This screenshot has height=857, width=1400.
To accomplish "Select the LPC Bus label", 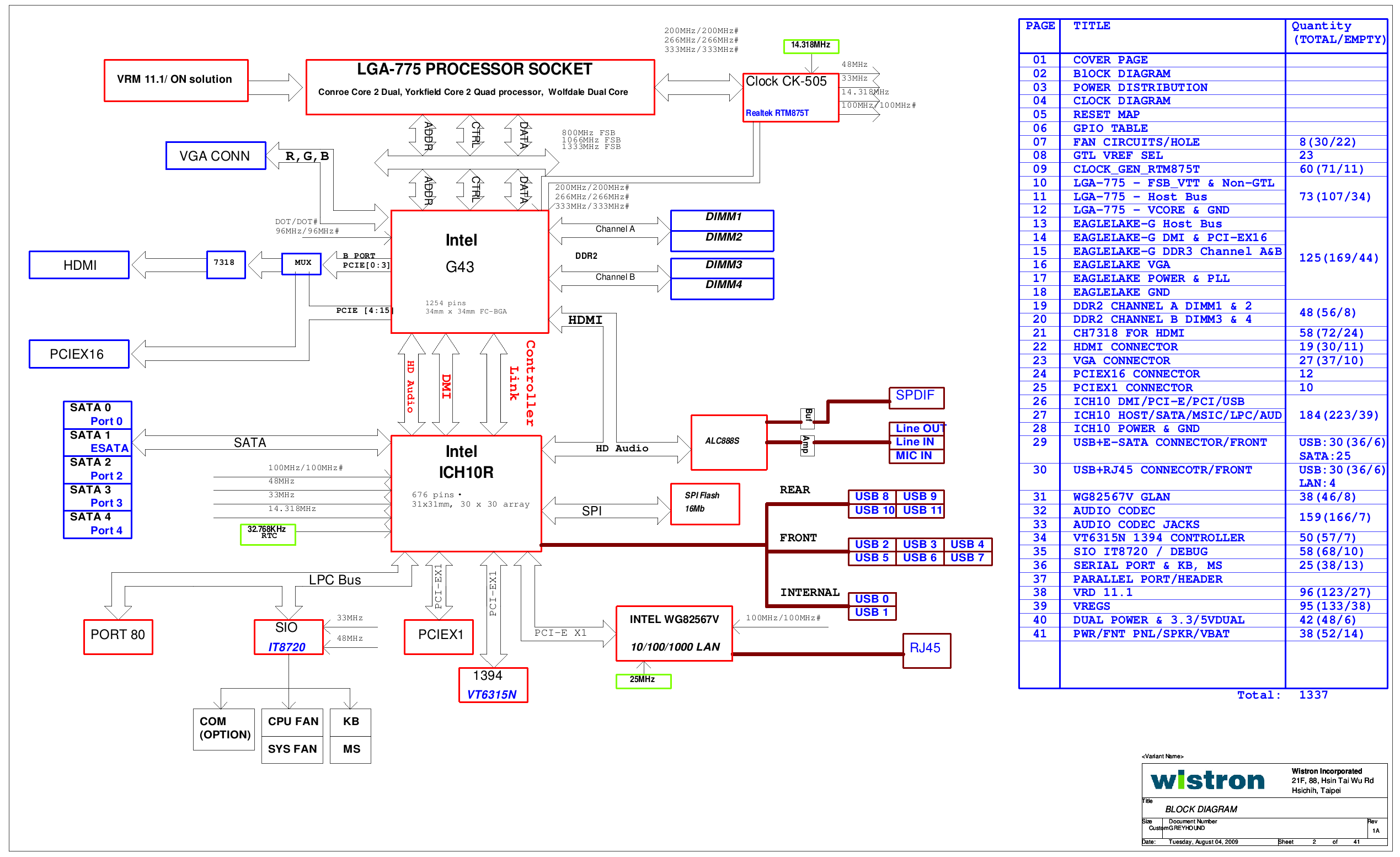I will click(x=335, y=579).
